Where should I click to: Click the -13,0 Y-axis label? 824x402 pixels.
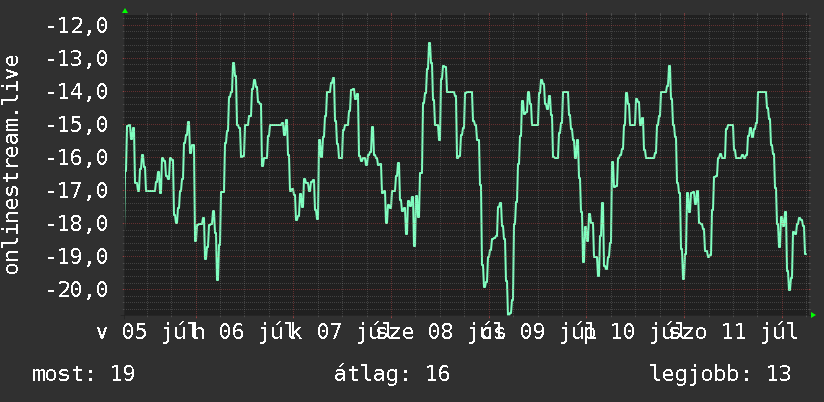[x=77, y=58]
